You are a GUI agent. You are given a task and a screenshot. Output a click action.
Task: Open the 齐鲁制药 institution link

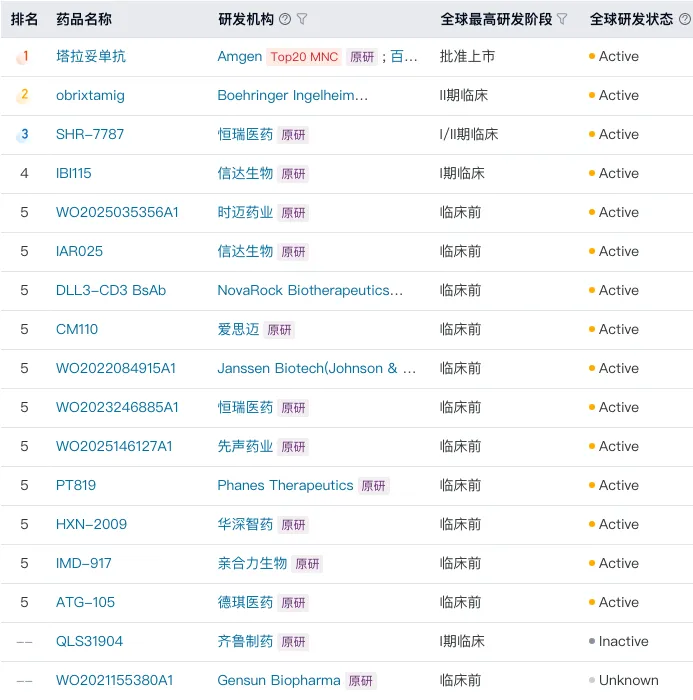245,642
